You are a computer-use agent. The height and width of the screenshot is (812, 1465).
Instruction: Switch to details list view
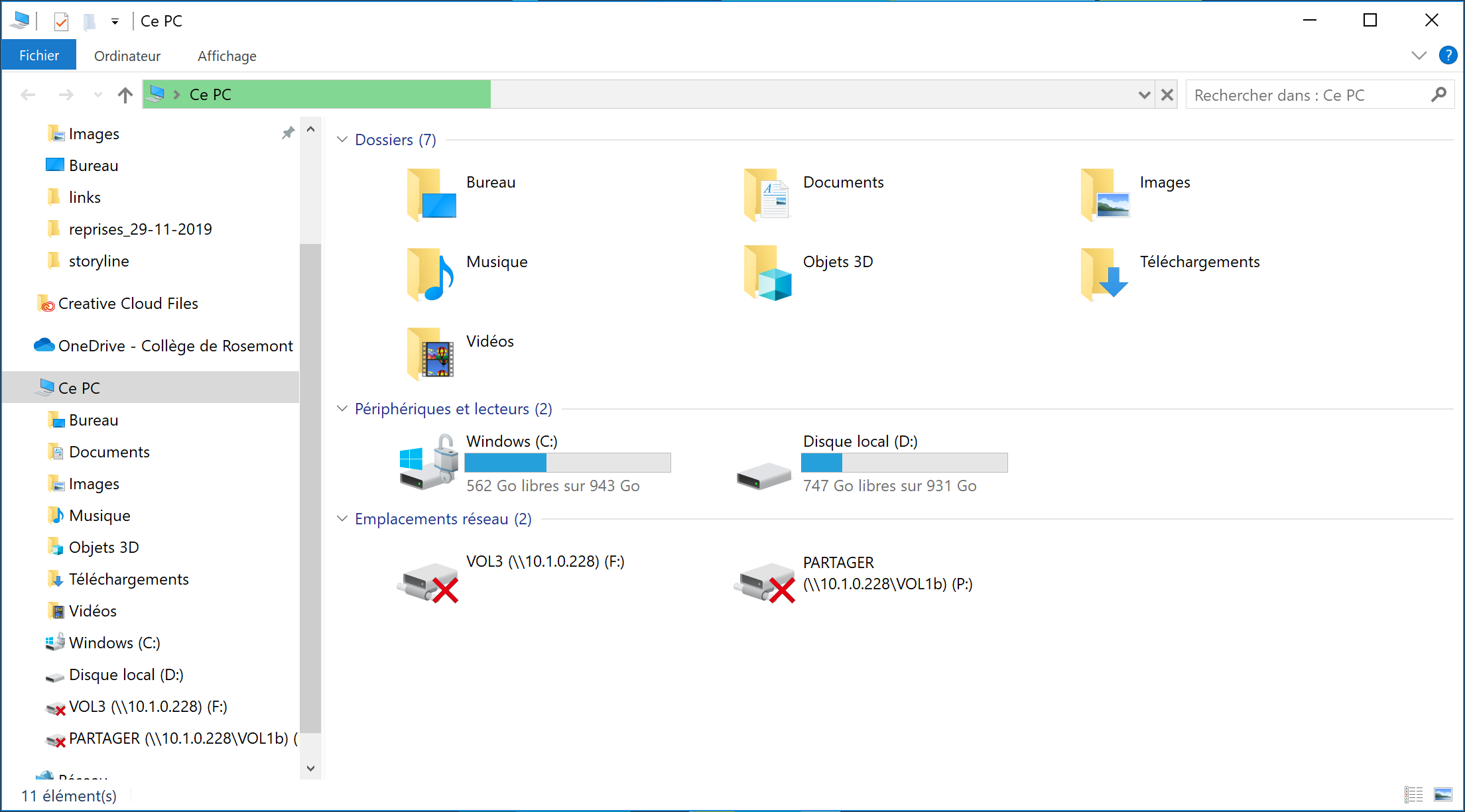1413,794
